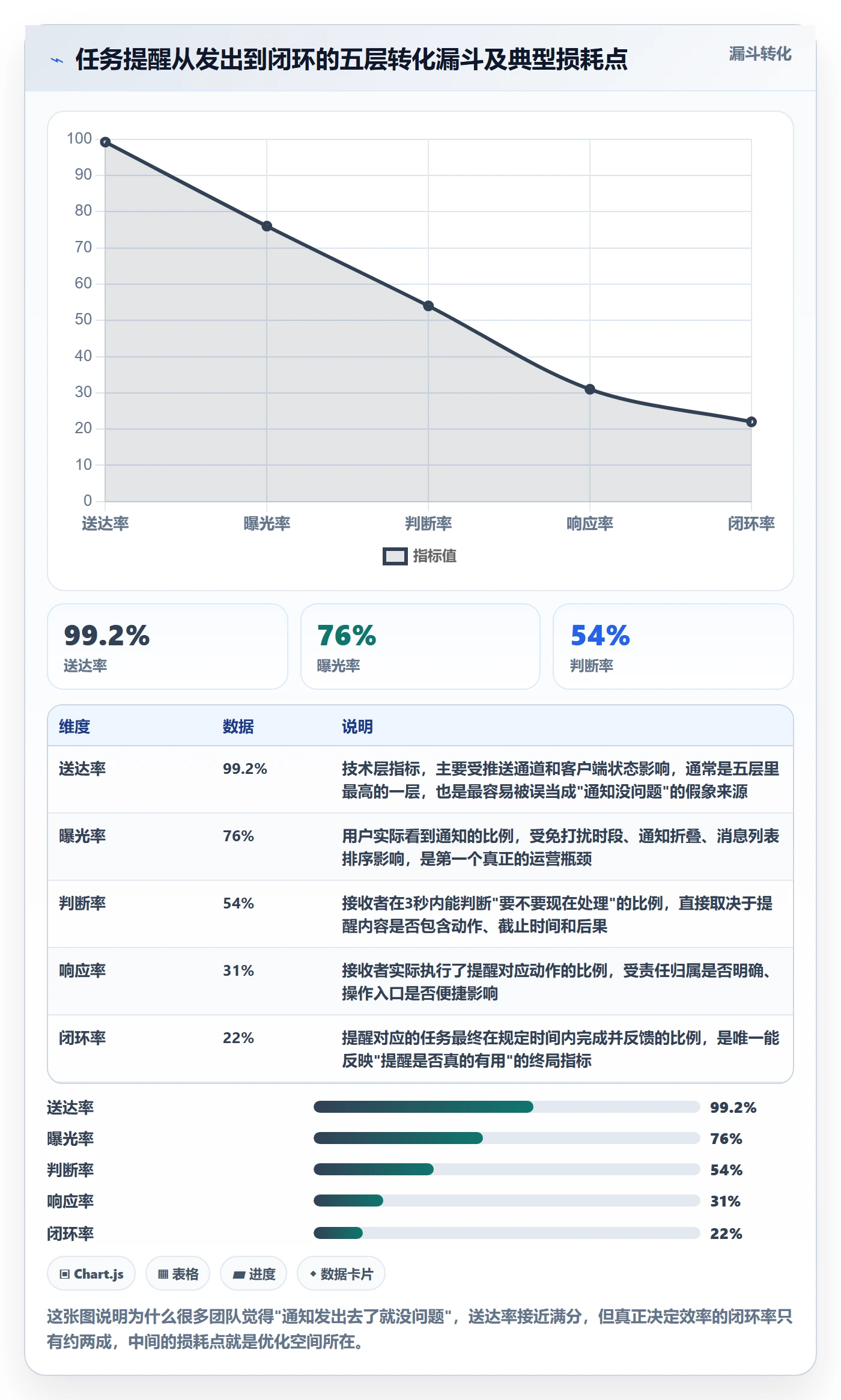Click the 送达率 data point on the chart line
This screenshot has height=1400, width=841.
(x=105, y=142)
